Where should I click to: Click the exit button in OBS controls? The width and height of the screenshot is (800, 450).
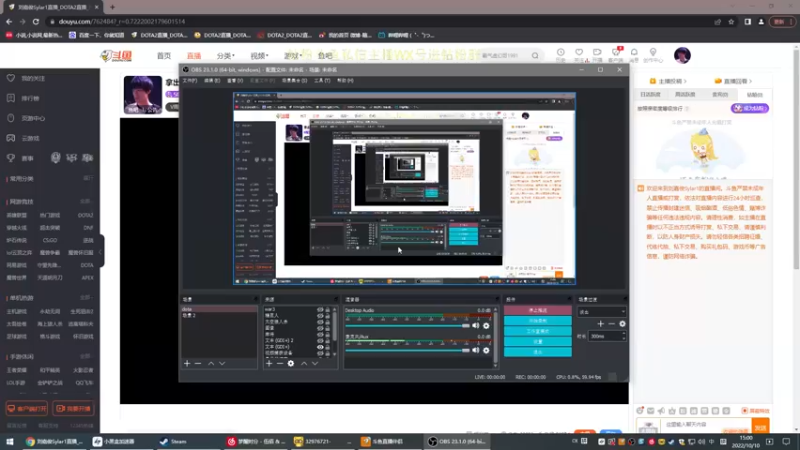point(538,352)
